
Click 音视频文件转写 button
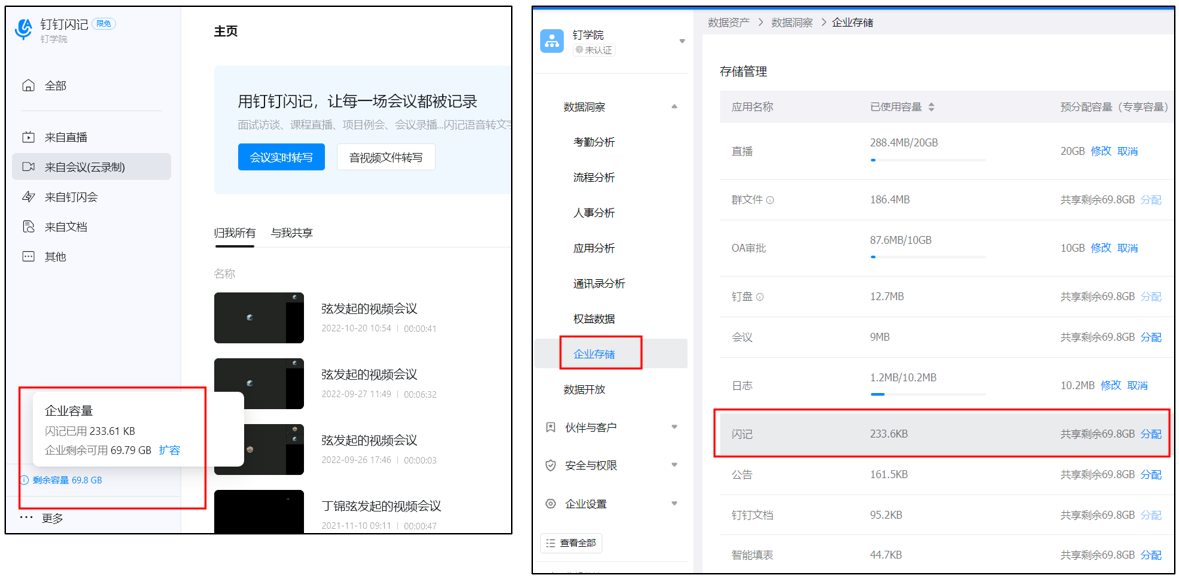pyautogui.click(x=386, y=157)
